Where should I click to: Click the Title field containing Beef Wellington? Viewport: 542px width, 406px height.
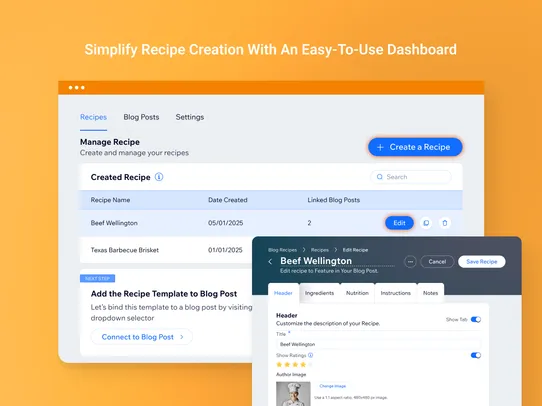[x=379, y=344]
